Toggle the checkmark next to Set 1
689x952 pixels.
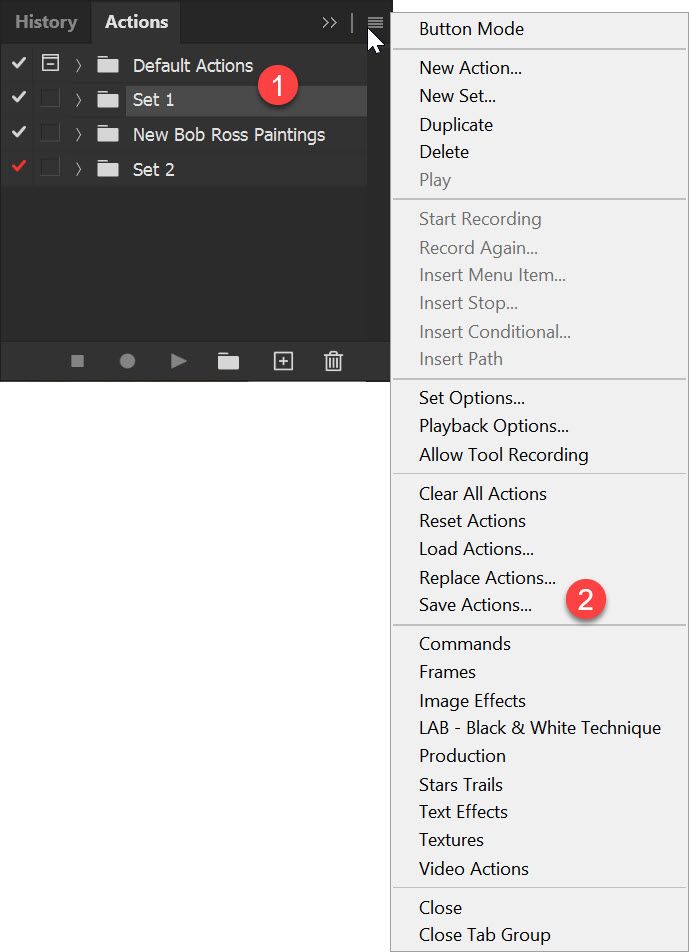[17, 100]
